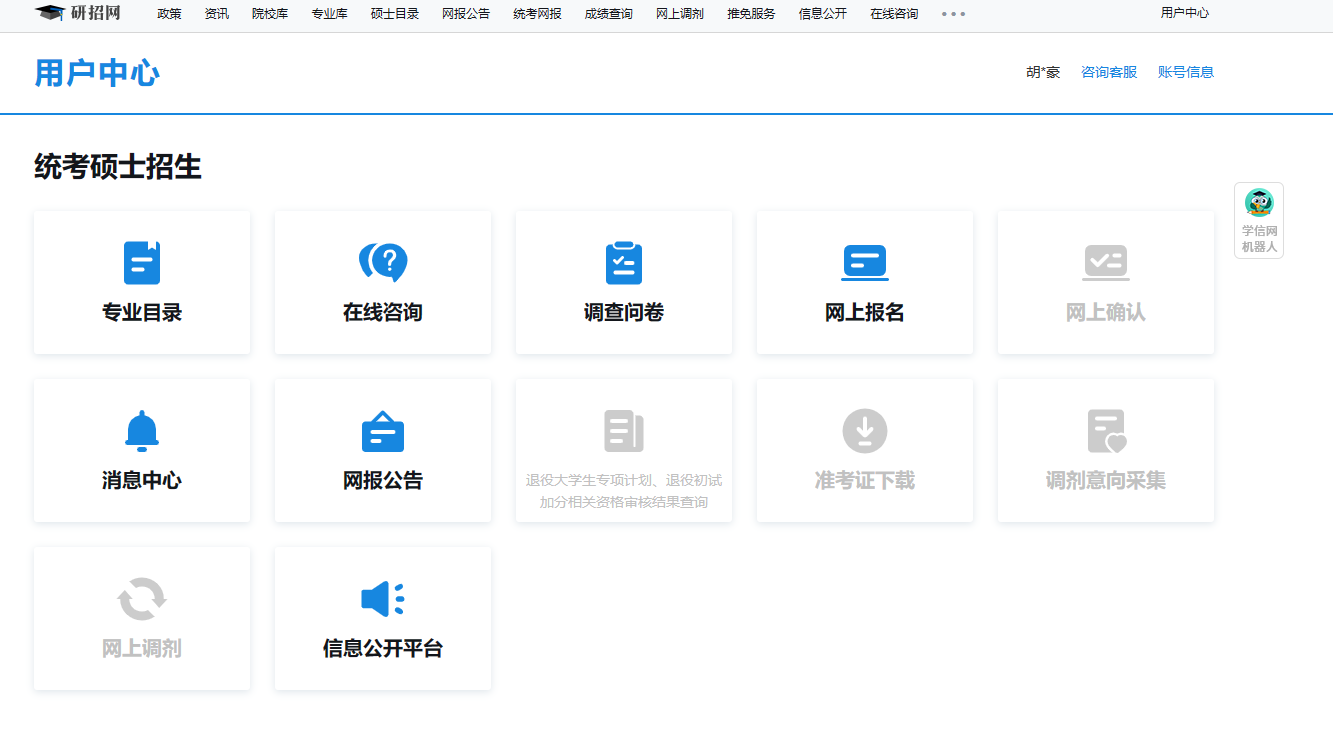
Task: Click the grayed 准考证下载 download icon
Action: coord(864,430)
